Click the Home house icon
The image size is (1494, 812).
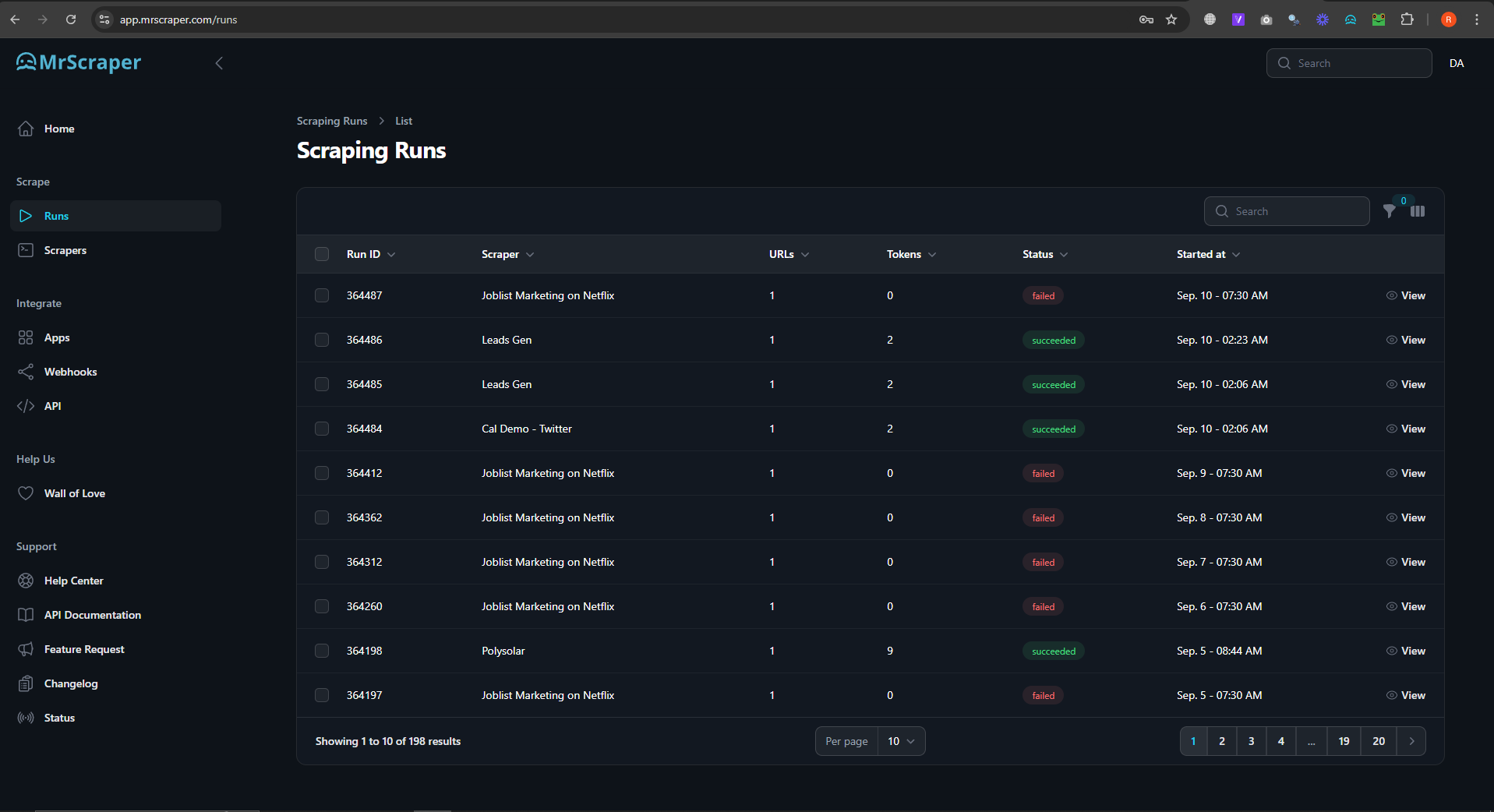click(x=26, y=129)
